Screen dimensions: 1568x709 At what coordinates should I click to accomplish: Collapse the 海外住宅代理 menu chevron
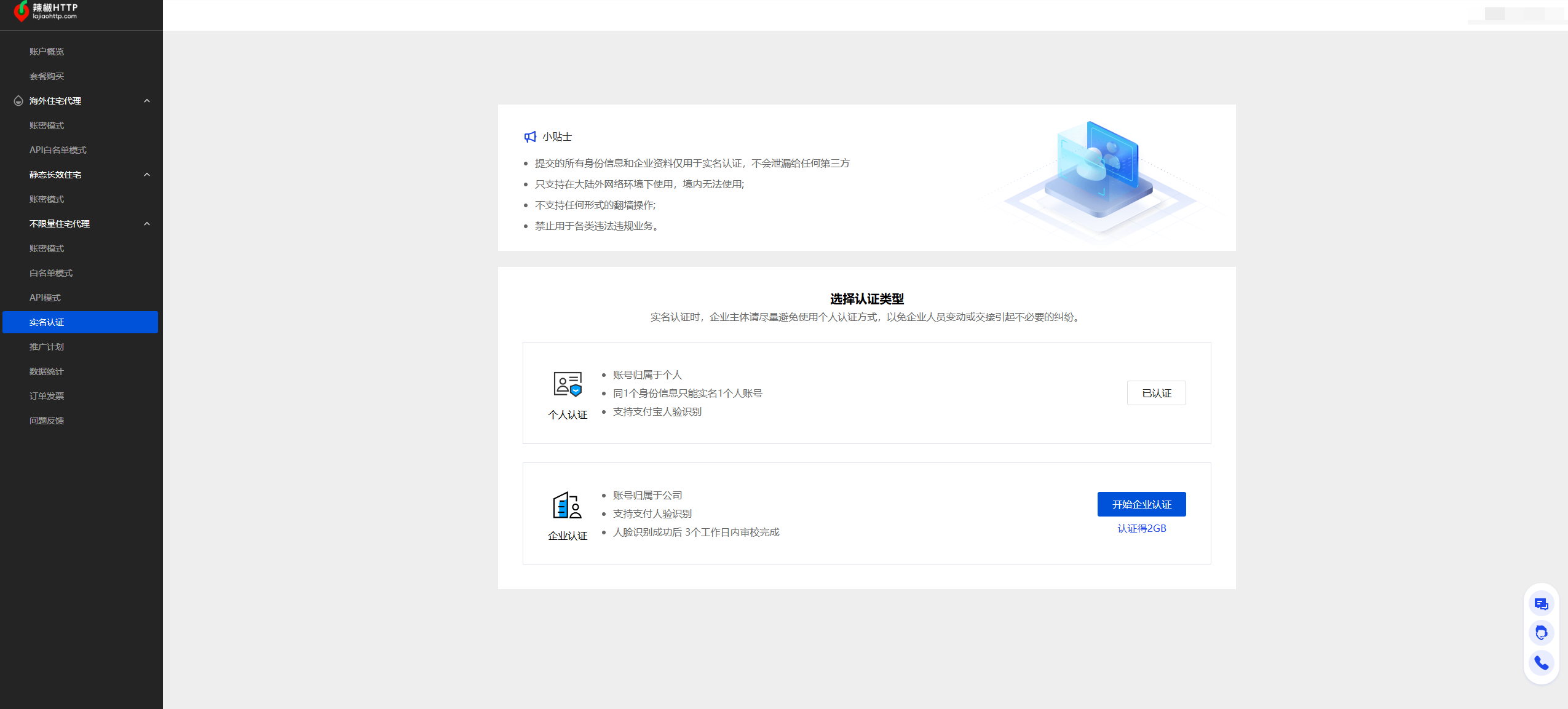point(147,101)
